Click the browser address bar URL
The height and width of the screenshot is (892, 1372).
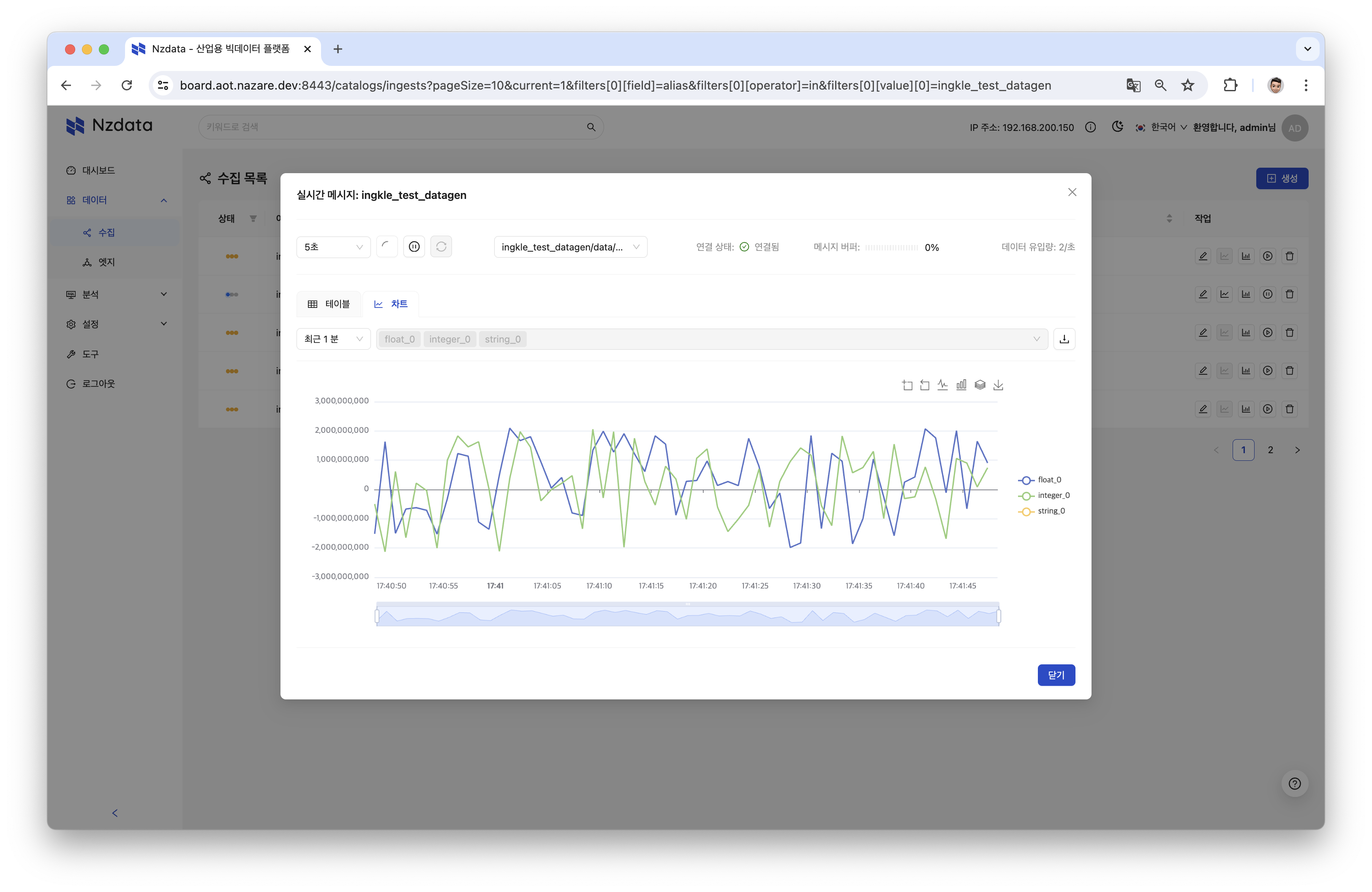615,85
